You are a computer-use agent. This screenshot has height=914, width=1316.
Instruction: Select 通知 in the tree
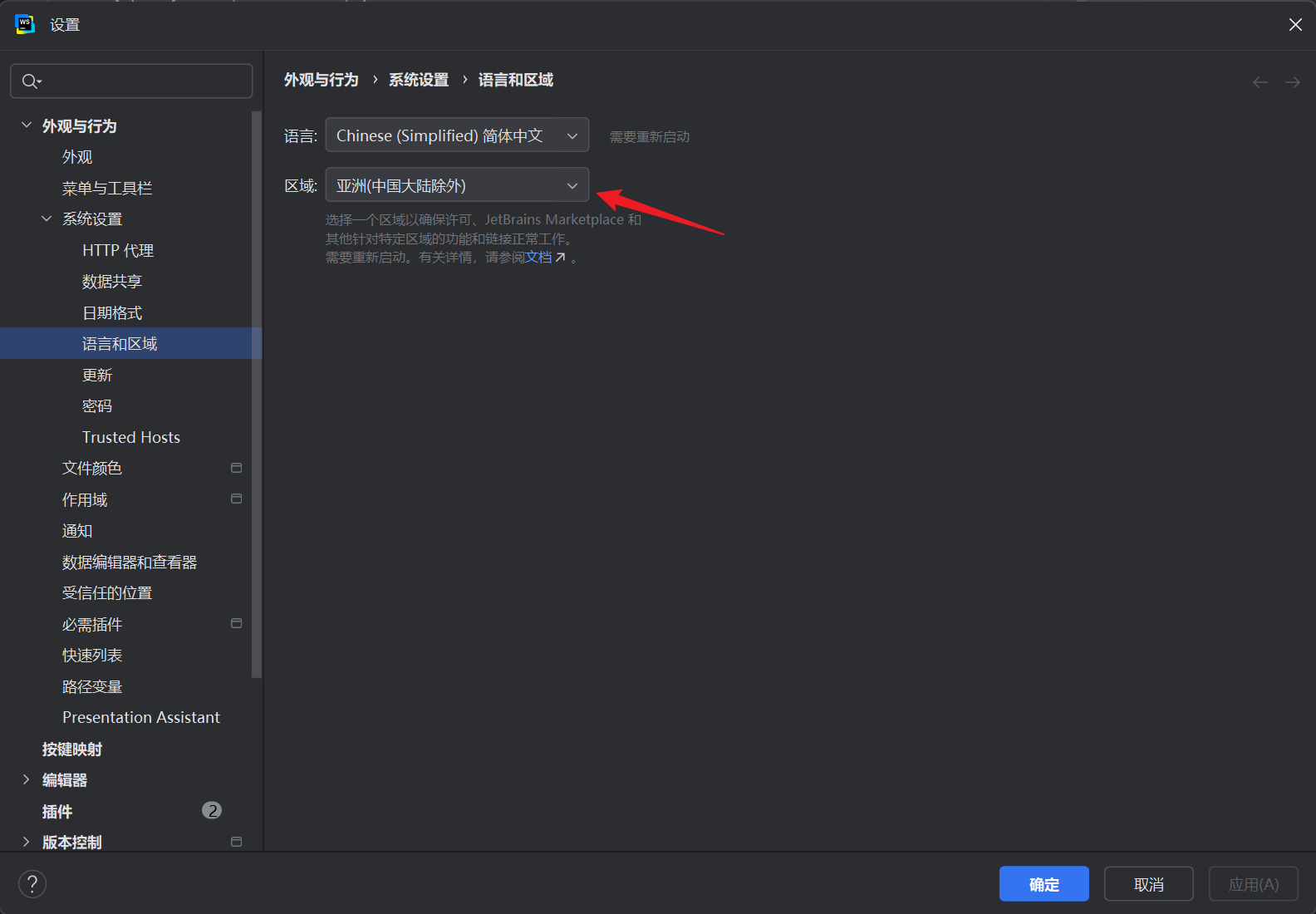point(77,530)
